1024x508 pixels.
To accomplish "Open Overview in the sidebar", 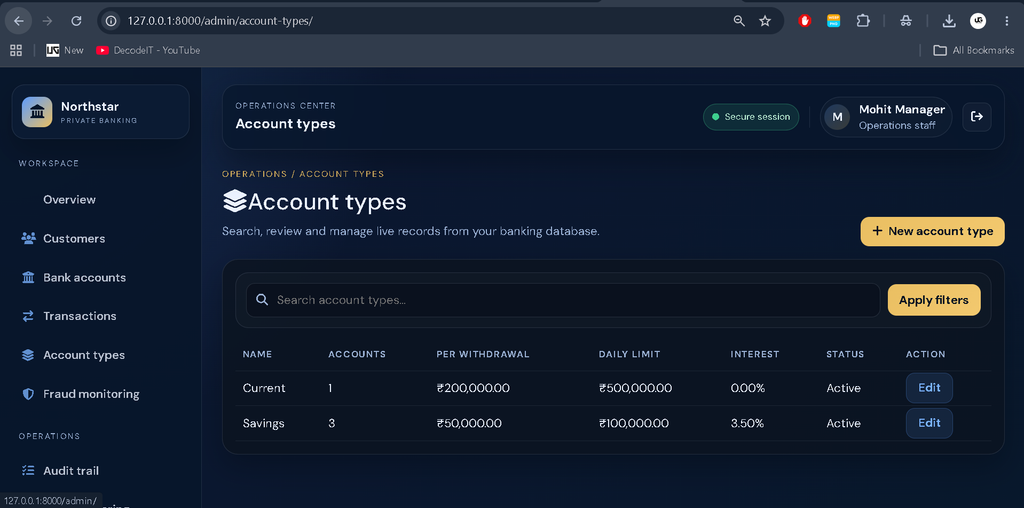I will pyautogui.click(x=69, y=200).
